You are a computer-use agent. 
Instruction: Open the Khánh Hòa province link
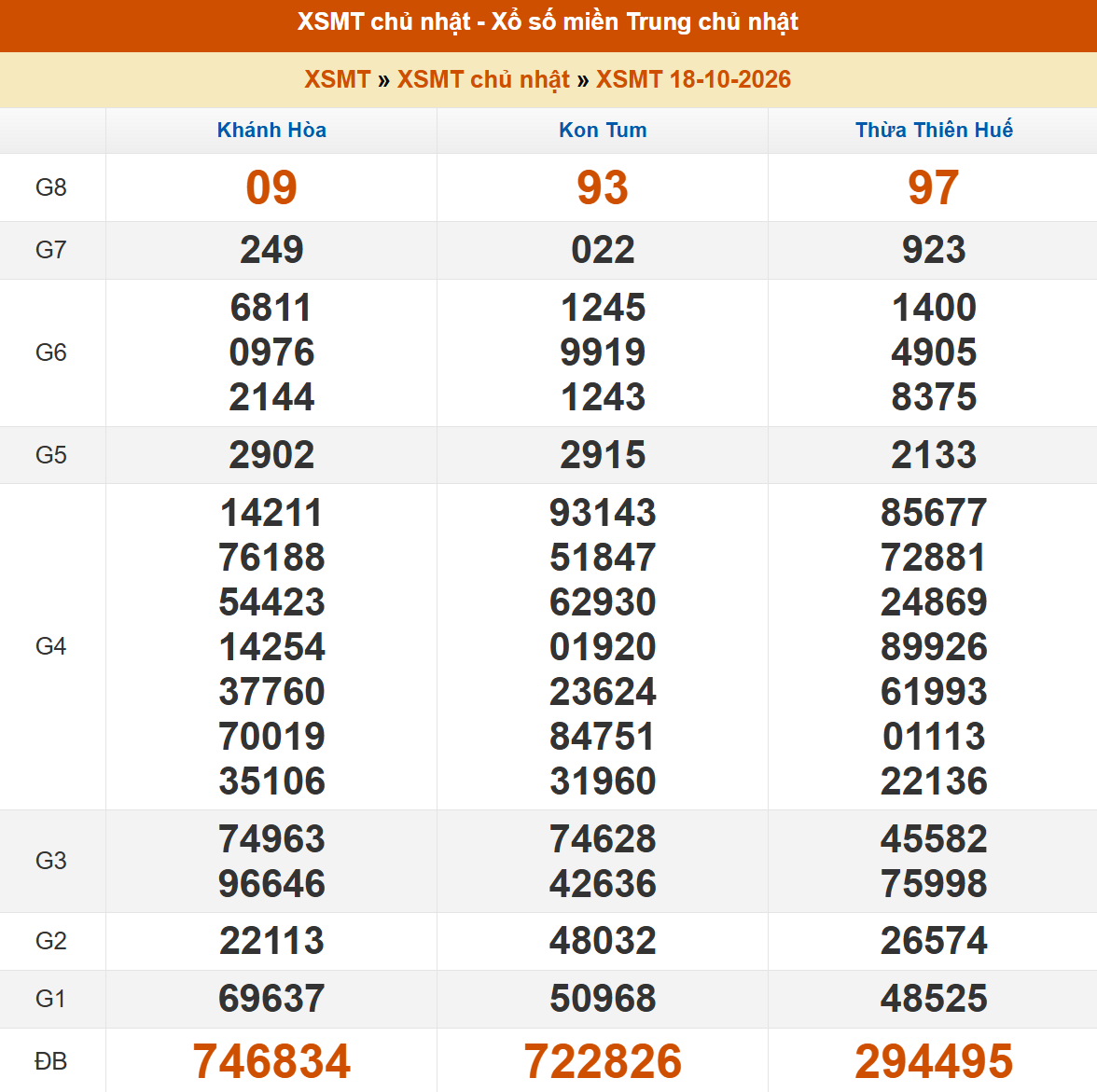pyautogui.click(x=271, y=131)
